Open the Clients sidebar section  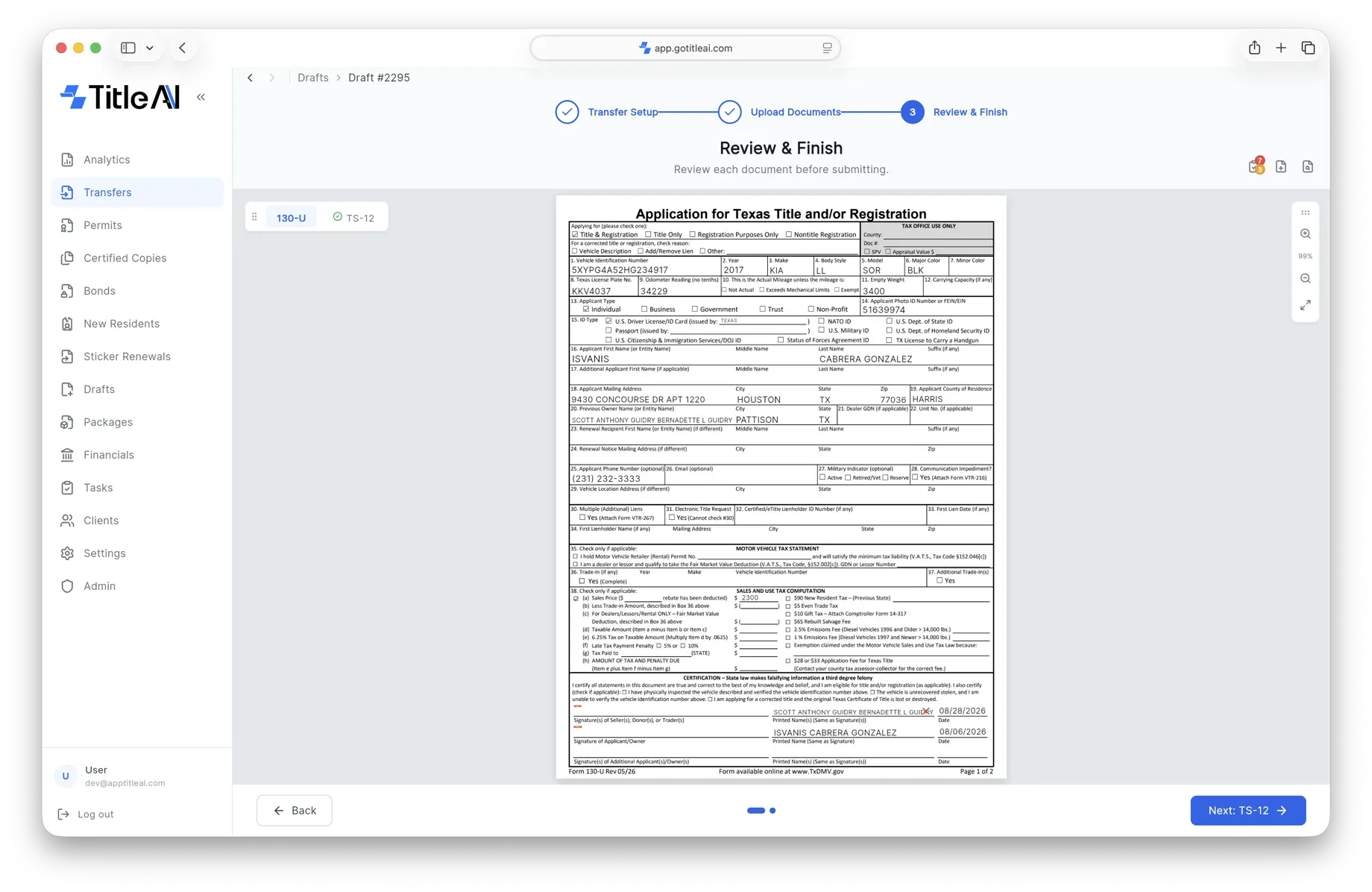pyautogui.click(x=137, y=521)
